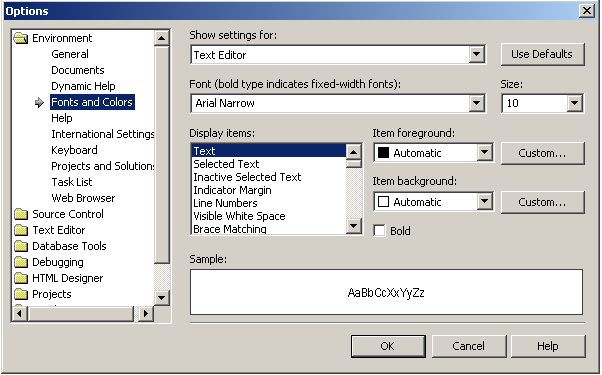
Task: Select Keyboard in the options tree
Action: point(74,150)
